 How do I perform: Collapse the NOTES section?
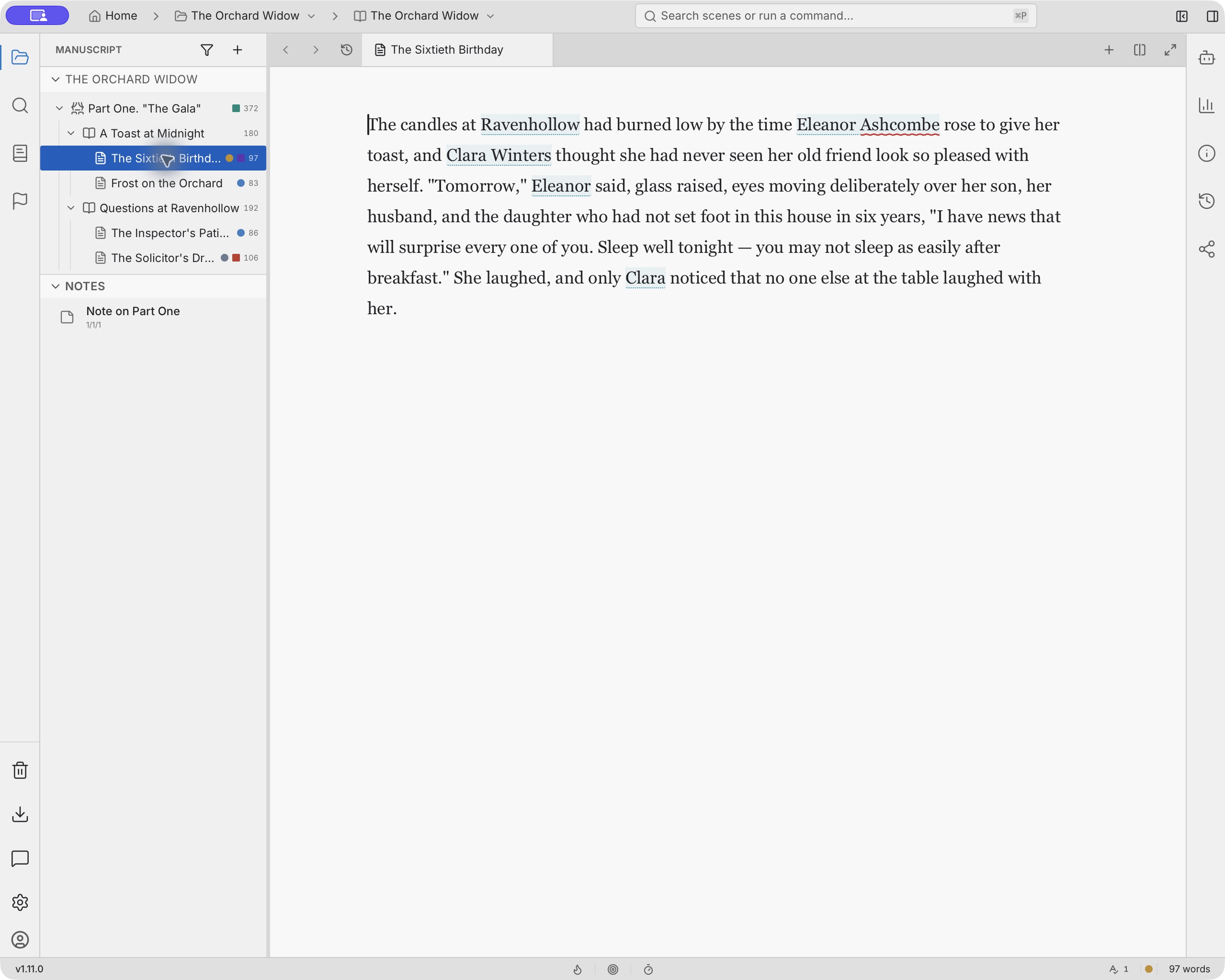(56, 286)
